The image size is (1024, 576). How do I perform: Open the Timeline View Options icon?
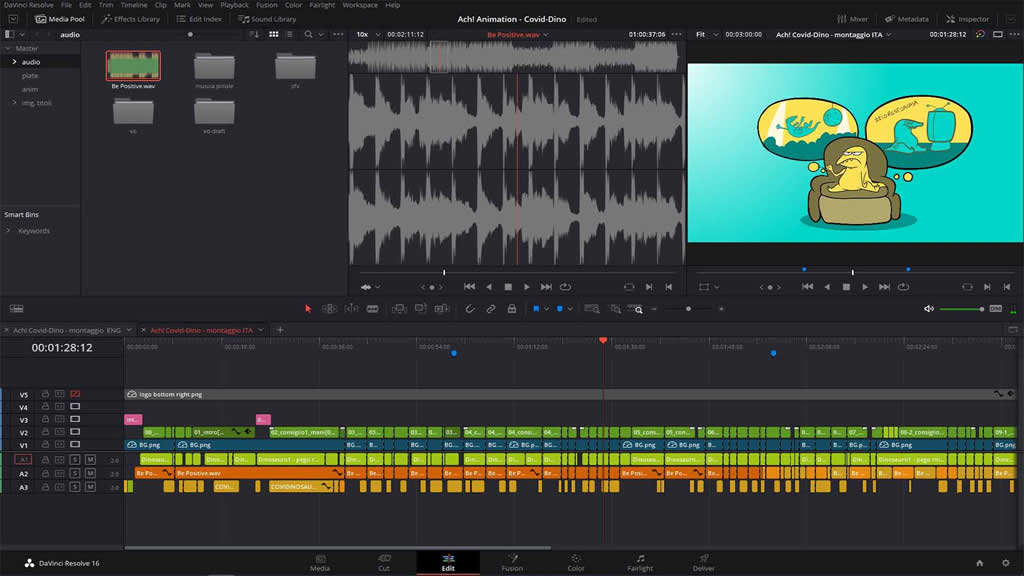[16, 309]
